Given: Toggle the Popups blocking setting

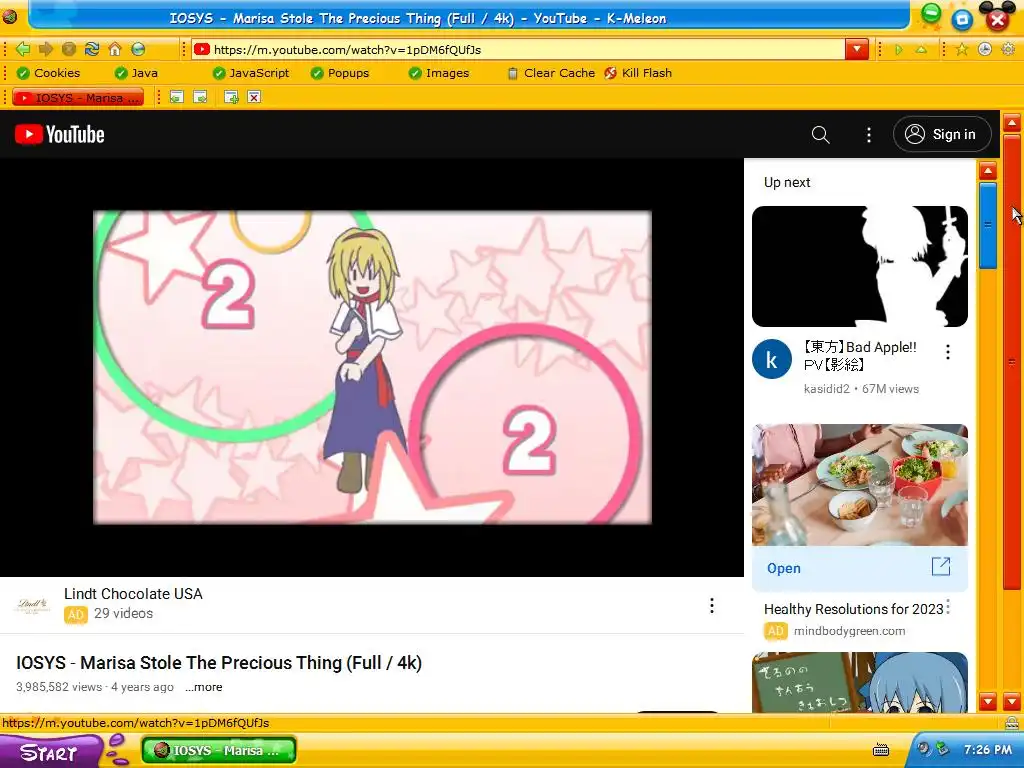Looking at the screenshot, I should coord(340,73).
